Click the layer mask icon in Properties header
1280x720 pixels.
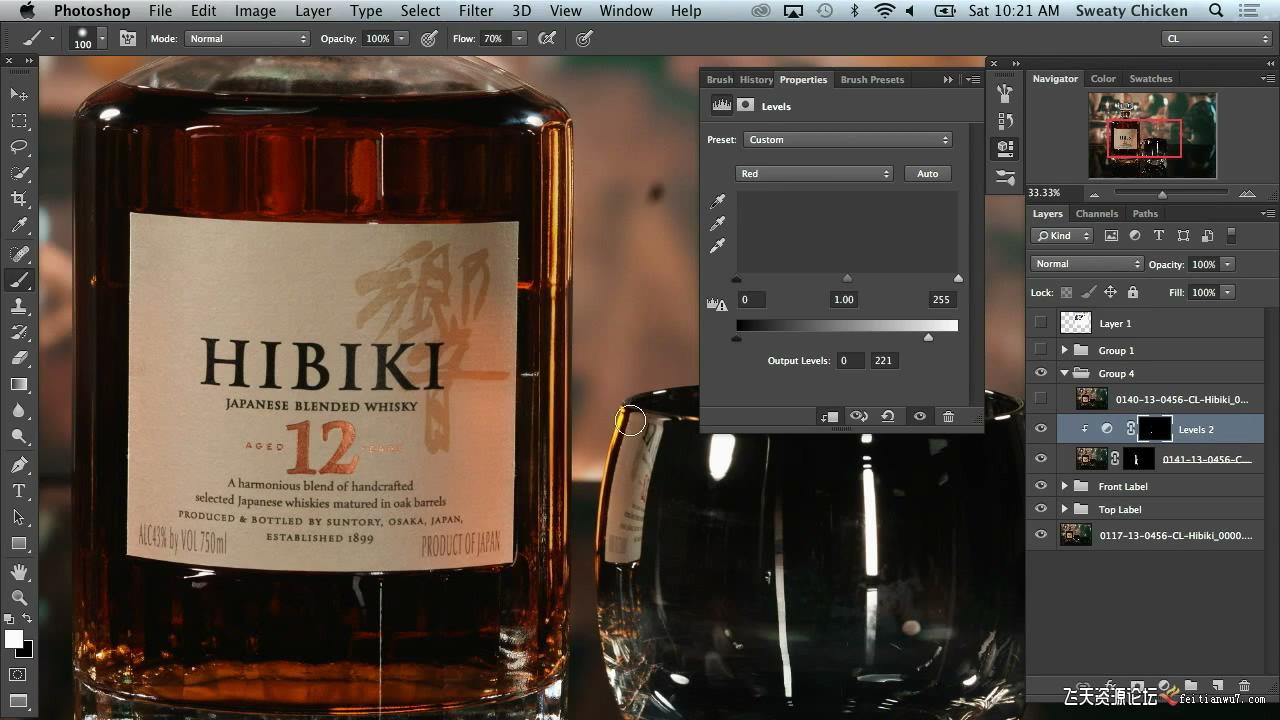tap(746, 105)
